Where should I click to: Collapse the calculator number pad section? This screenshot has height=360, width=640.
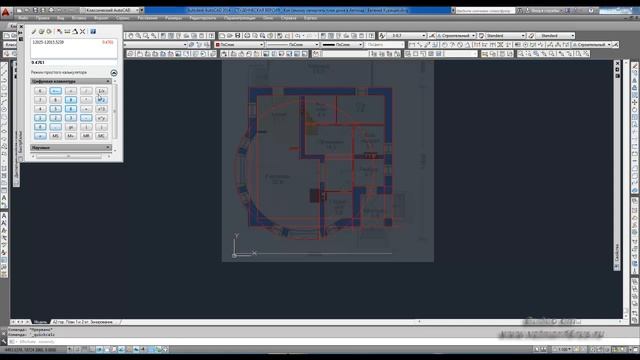pos(108,81)
